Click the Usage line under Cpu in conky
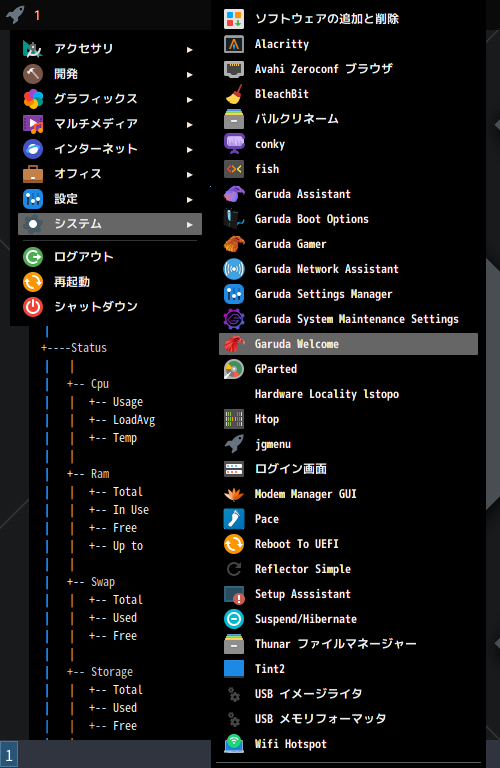The height and width of the screenshot is (768, 500). point(128,402)
